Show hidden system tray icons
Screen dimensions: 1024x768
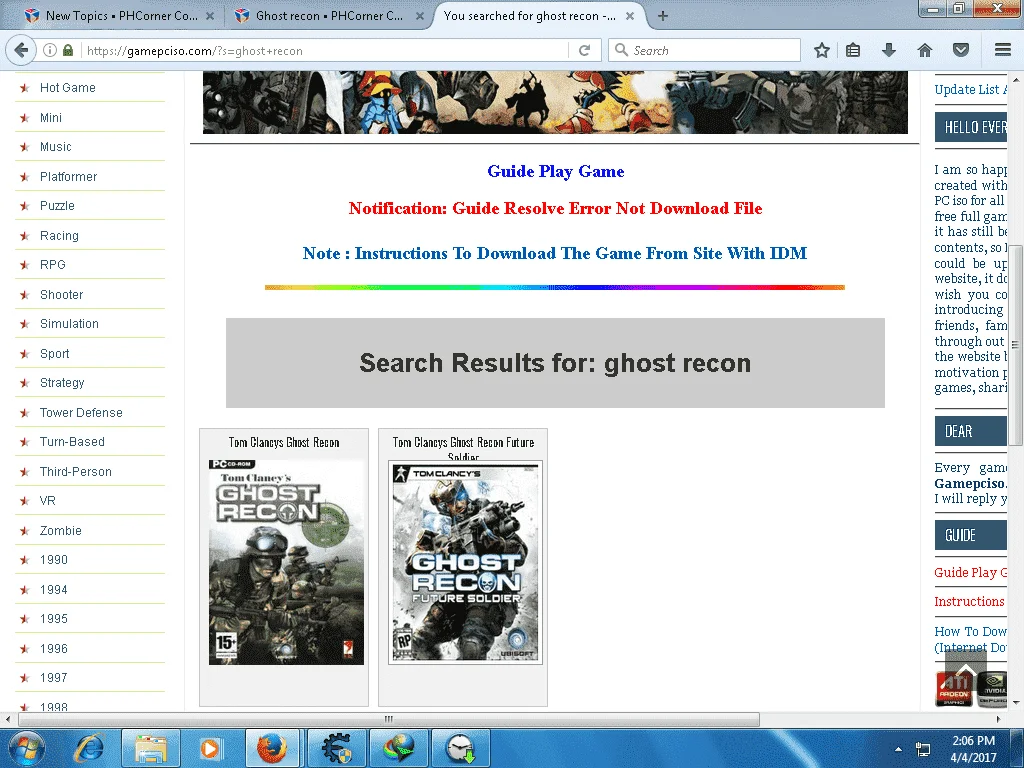(x=898, y=749)
